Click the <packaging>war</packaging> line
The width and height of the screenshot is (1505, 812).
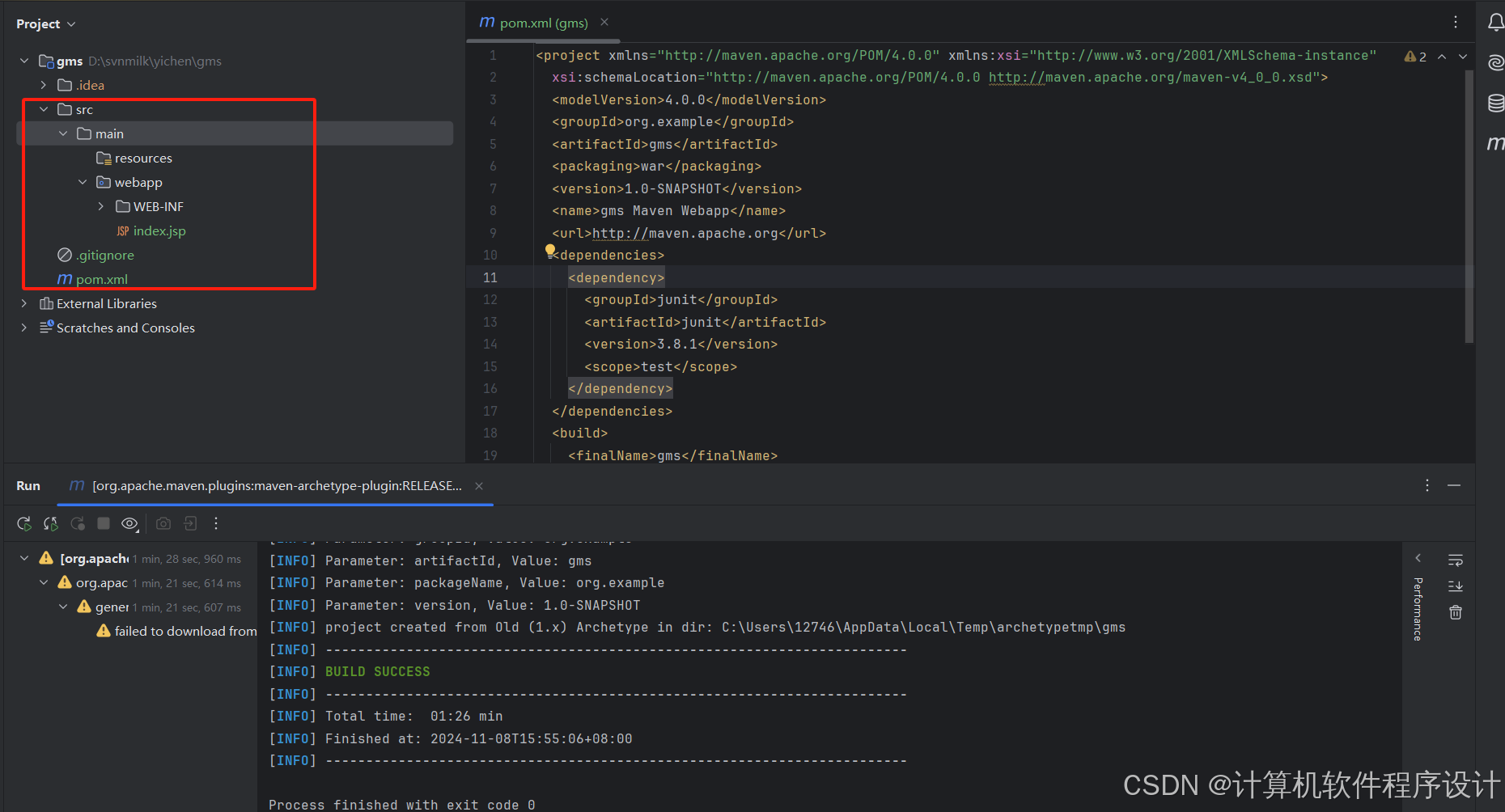click(x=657, y=167)
